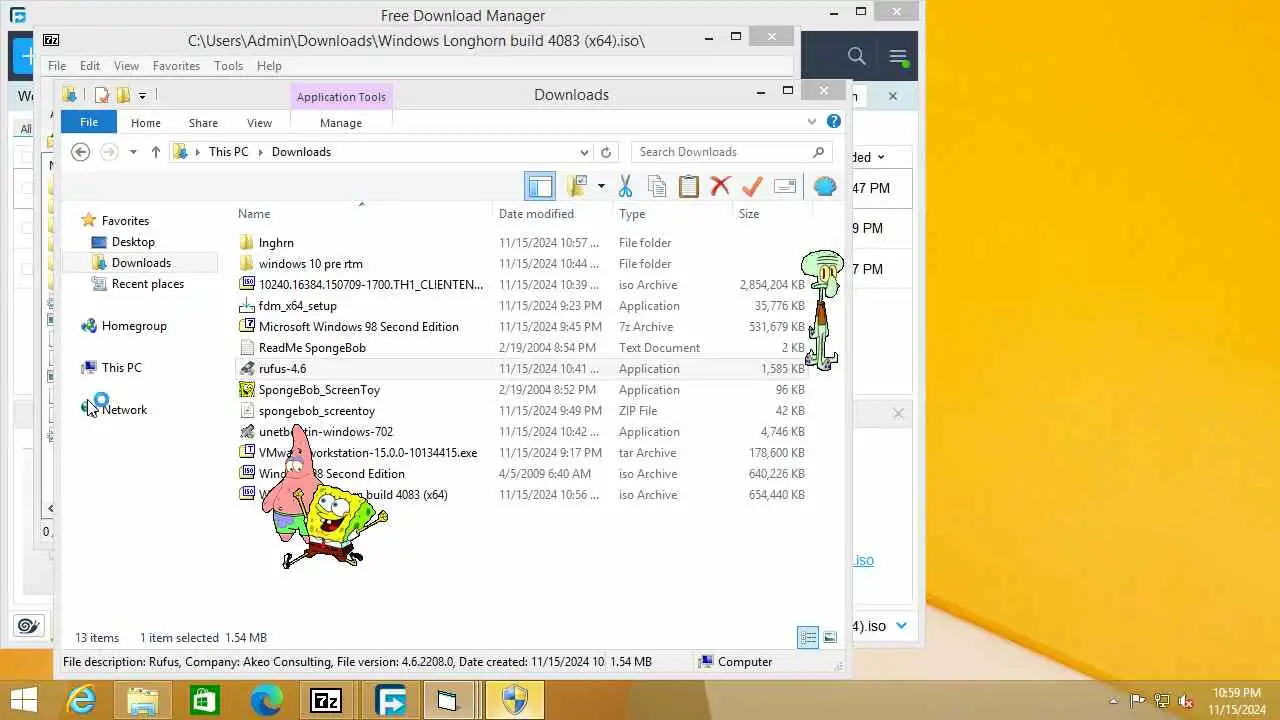Click the Up one level arrow
Screen dimensions: 1280x720
tap(156, 152)
